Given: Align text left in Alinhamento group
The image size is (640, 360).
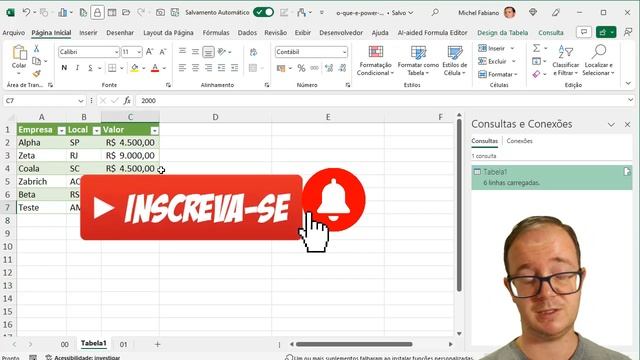Looking at the screenshot, I should coord(182,68).
